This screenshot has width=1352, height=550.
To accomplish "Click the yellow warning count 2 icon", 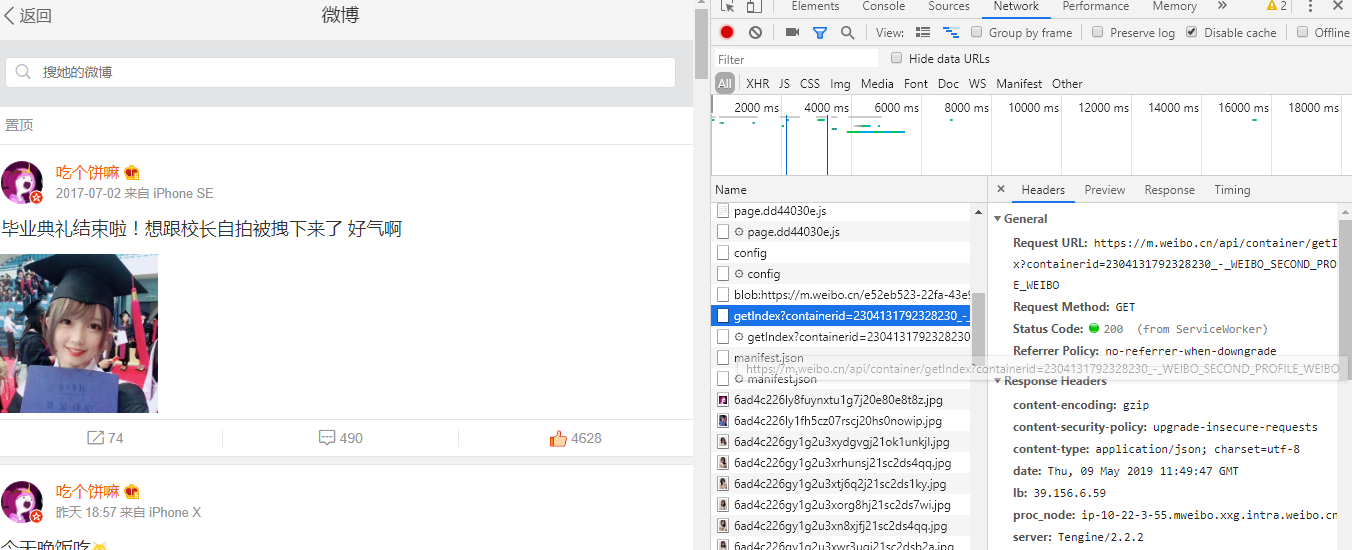I will click(1277, 6).
